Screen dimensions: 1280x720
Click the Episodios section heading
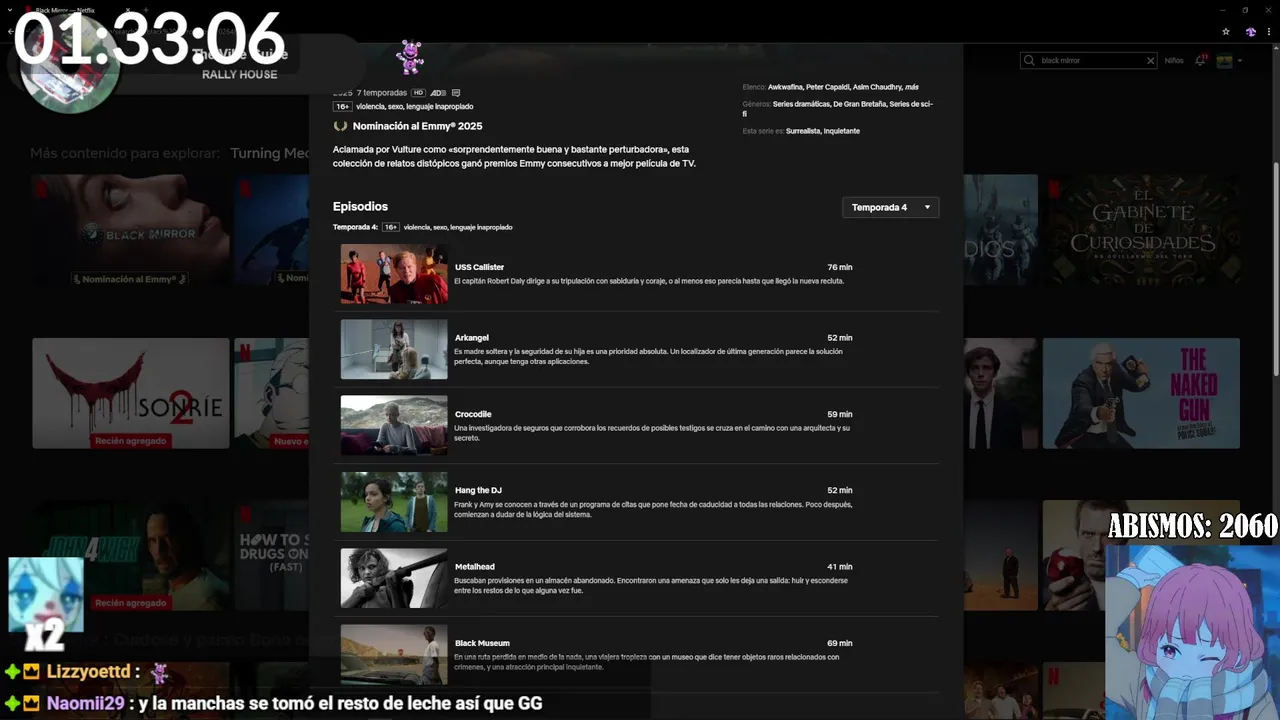click(360, 206)
